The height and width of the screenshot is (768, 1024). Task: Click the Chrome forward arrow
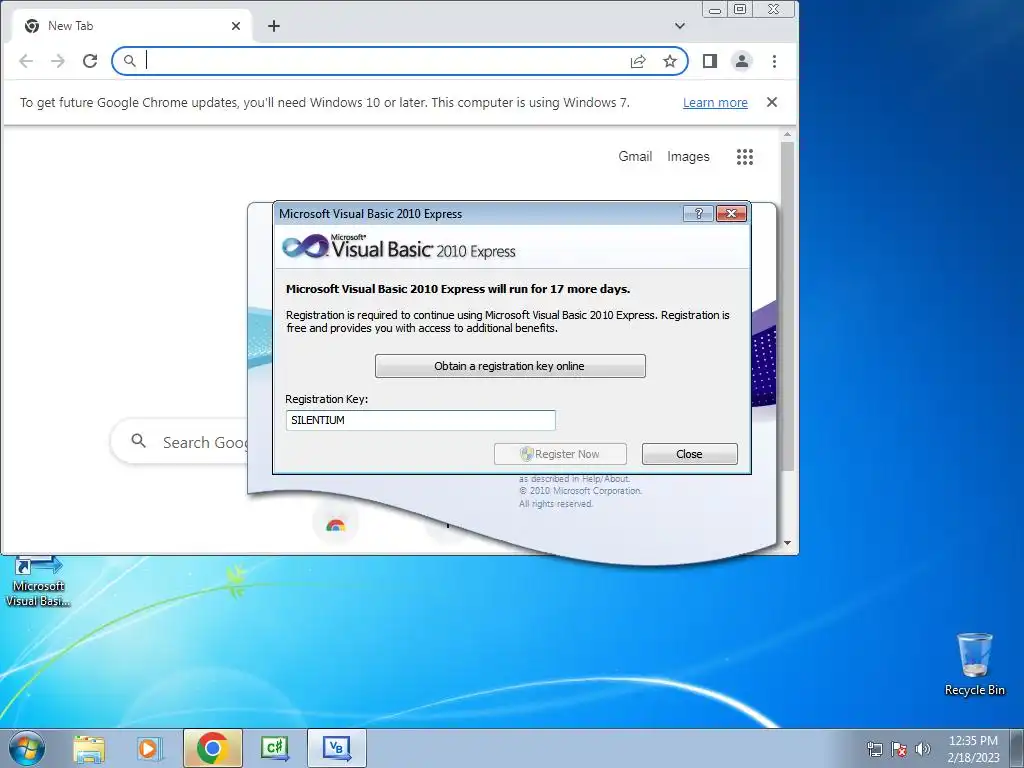pyautogui.click(x=58, y=61)
